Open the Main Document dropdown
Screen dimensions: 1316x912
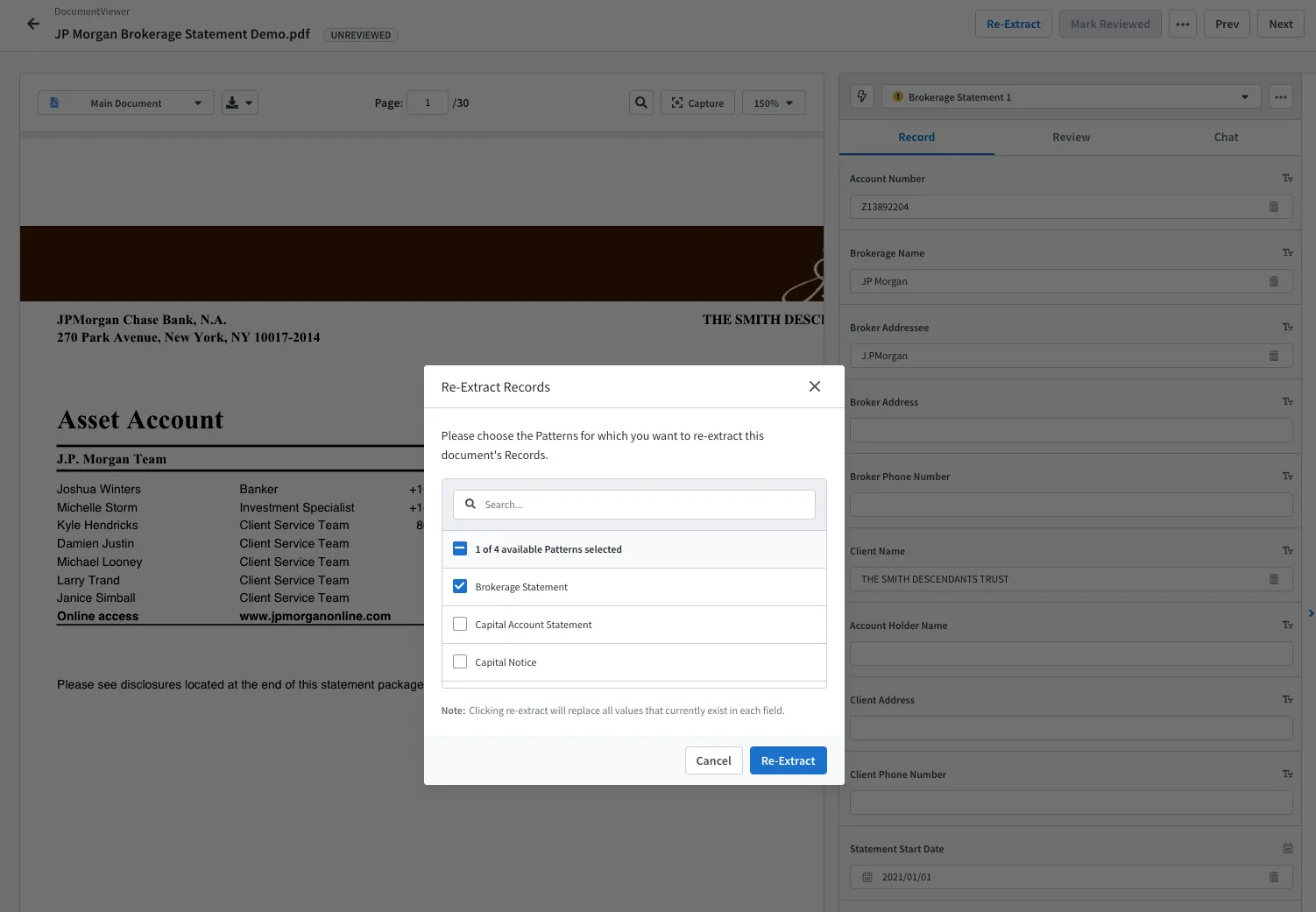(x=126, y=103)
